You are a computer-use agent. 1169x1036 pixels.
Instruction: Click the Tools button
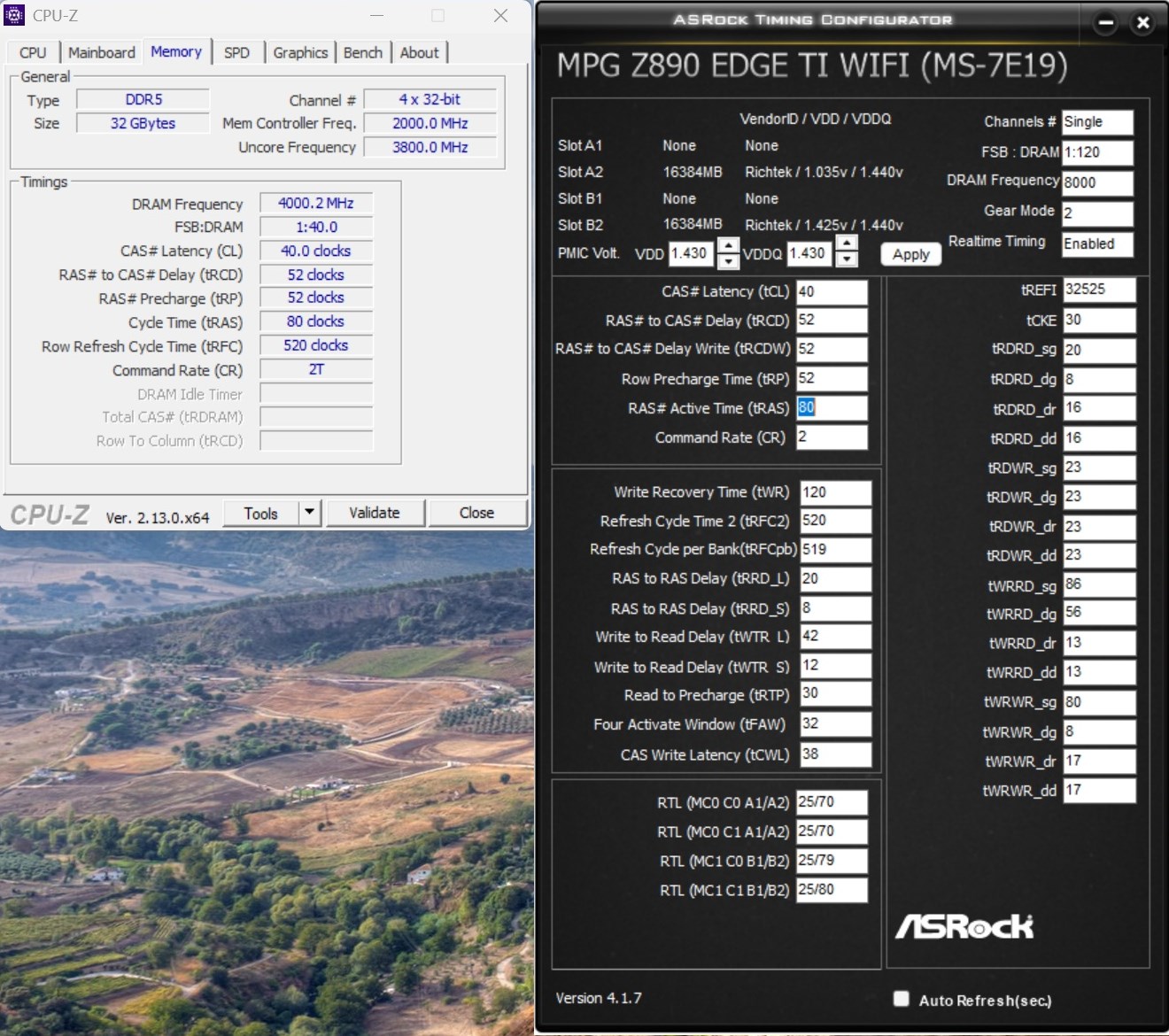coord(260,513)
